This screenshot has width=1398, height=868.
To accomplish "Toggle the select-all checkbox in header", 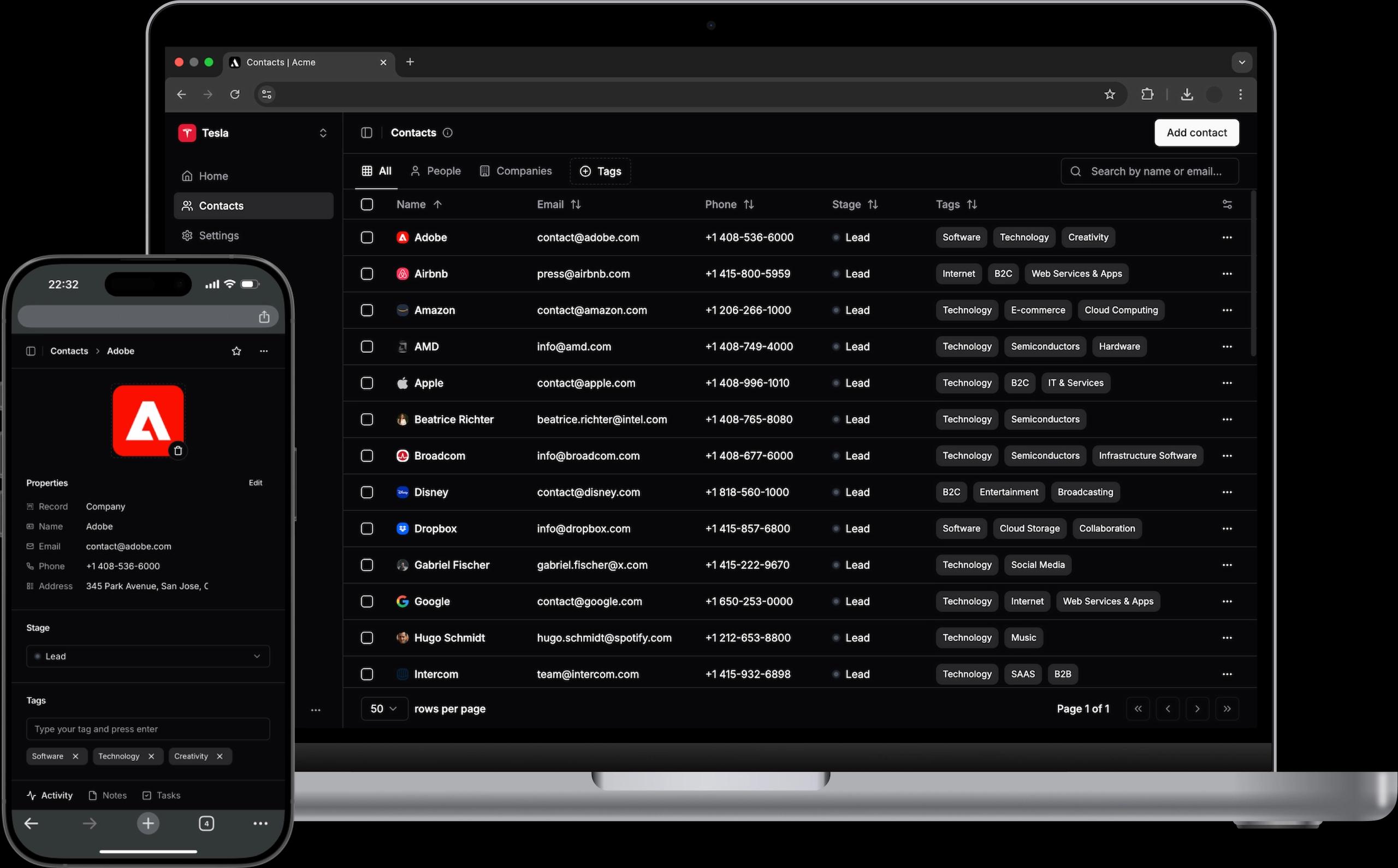I will point(368,205).
